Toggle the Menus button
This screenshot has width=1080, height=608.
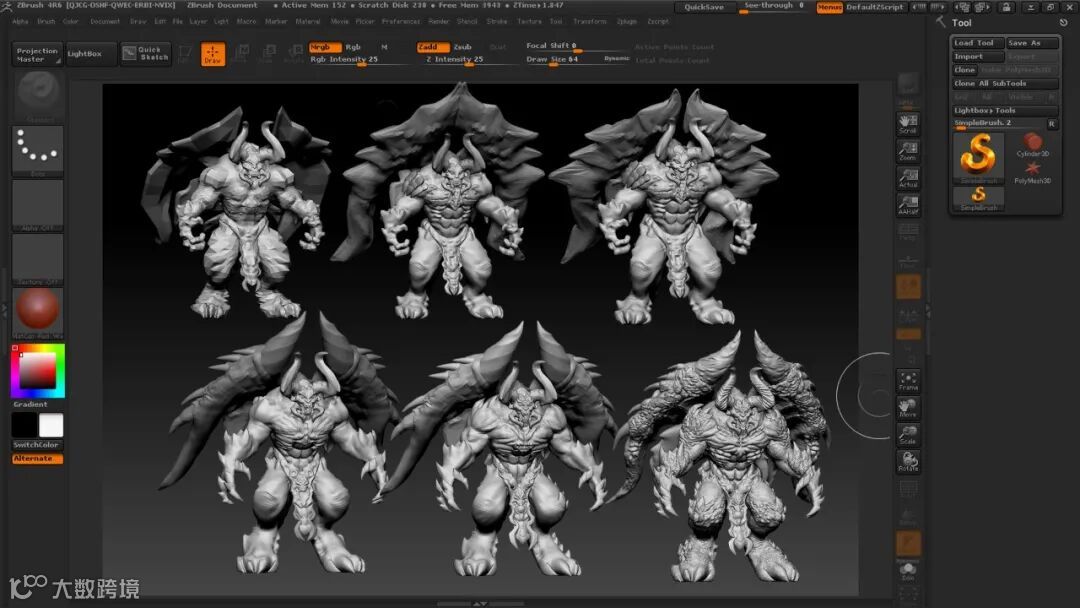pos(829,7)
